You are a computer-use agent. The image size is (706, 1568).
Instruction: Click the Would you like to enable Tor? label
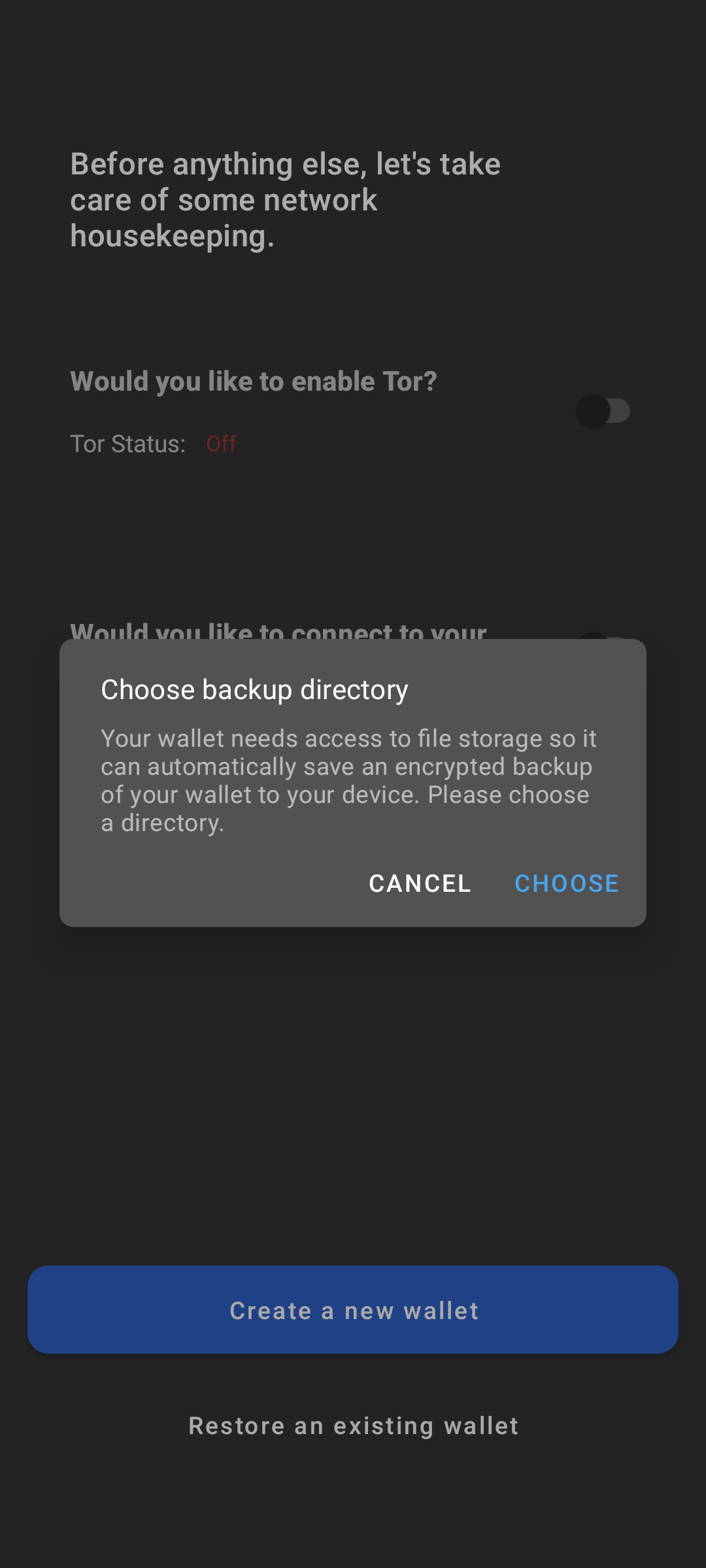(x=254, y=382)
